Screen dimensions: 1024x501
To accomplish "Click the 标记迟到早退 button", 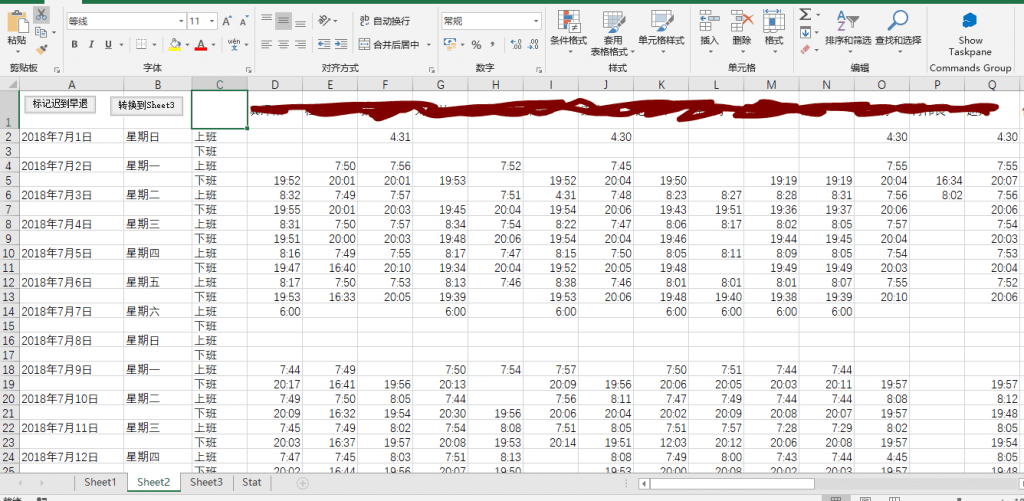I will pyautogui.click(x=60, y=104).
